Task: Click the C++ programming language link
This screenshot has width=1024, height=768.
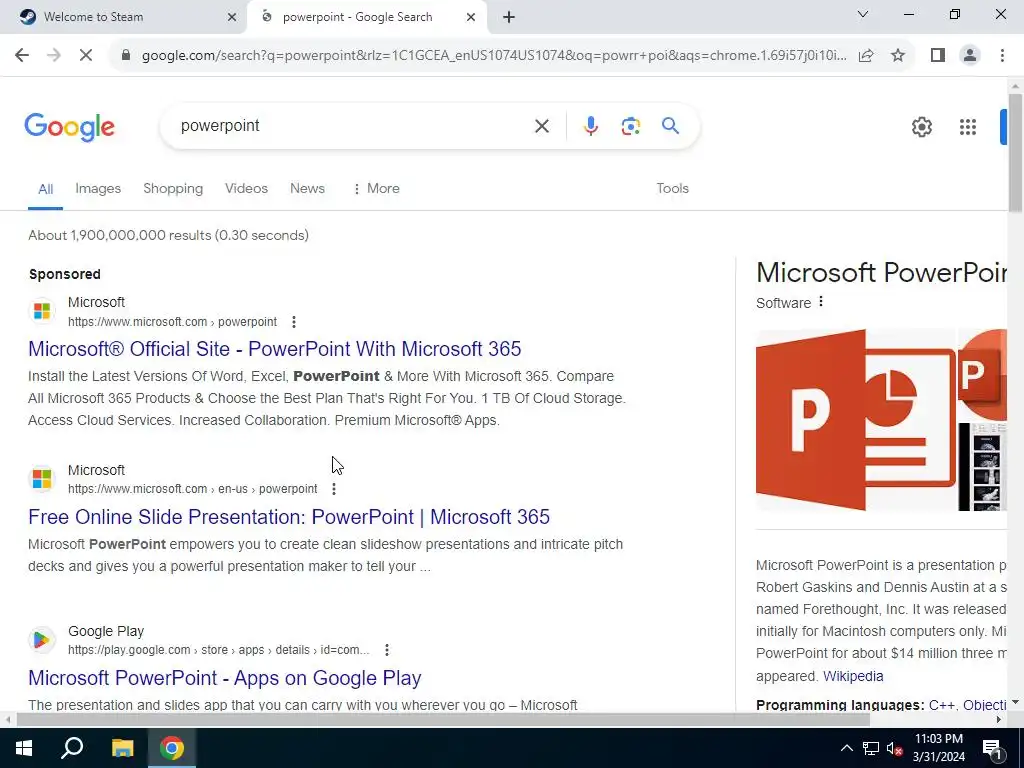Action: [941, 705]
